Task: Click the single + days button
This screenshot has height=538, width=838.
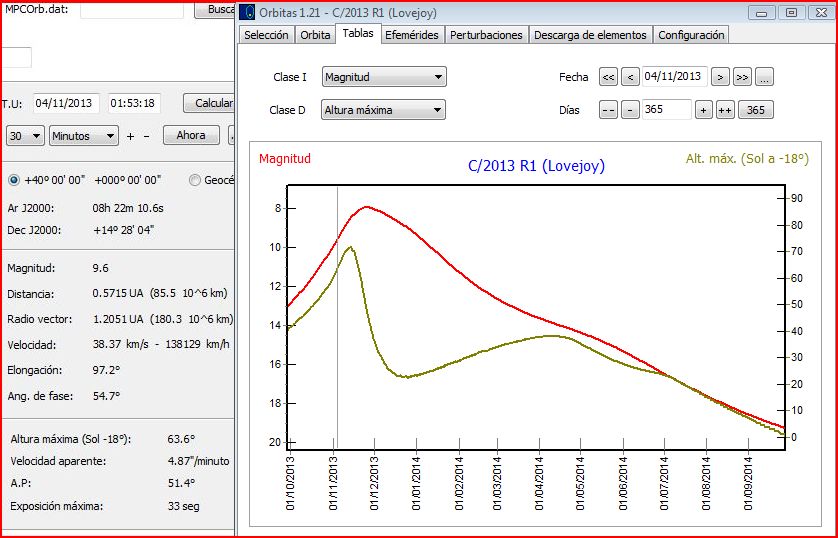Action: [703, 110]
